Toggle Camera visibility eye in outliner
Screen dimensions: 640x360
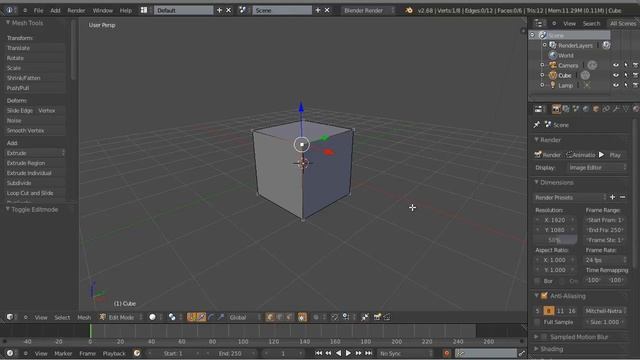coord(616,65)
